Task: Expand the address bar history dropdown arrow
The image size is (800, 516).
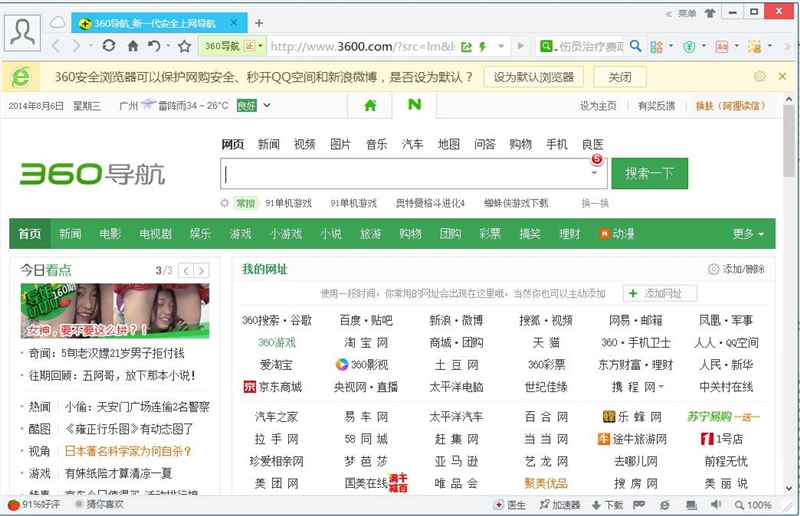Action: click(501, 46)
